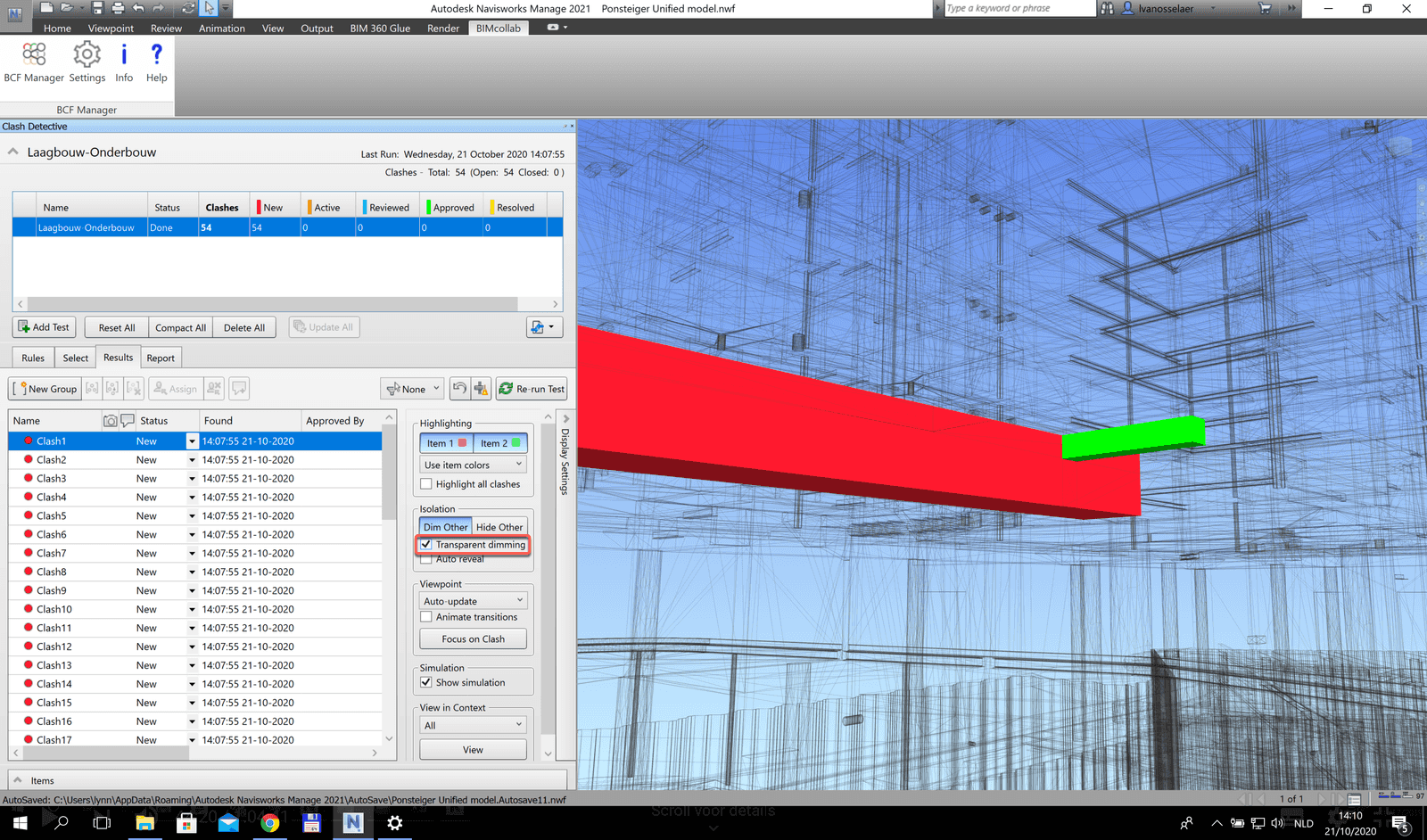Collapse the Laagbouw-Onderbouw test header
1427x840 pixels.
[x=12, y=152]
